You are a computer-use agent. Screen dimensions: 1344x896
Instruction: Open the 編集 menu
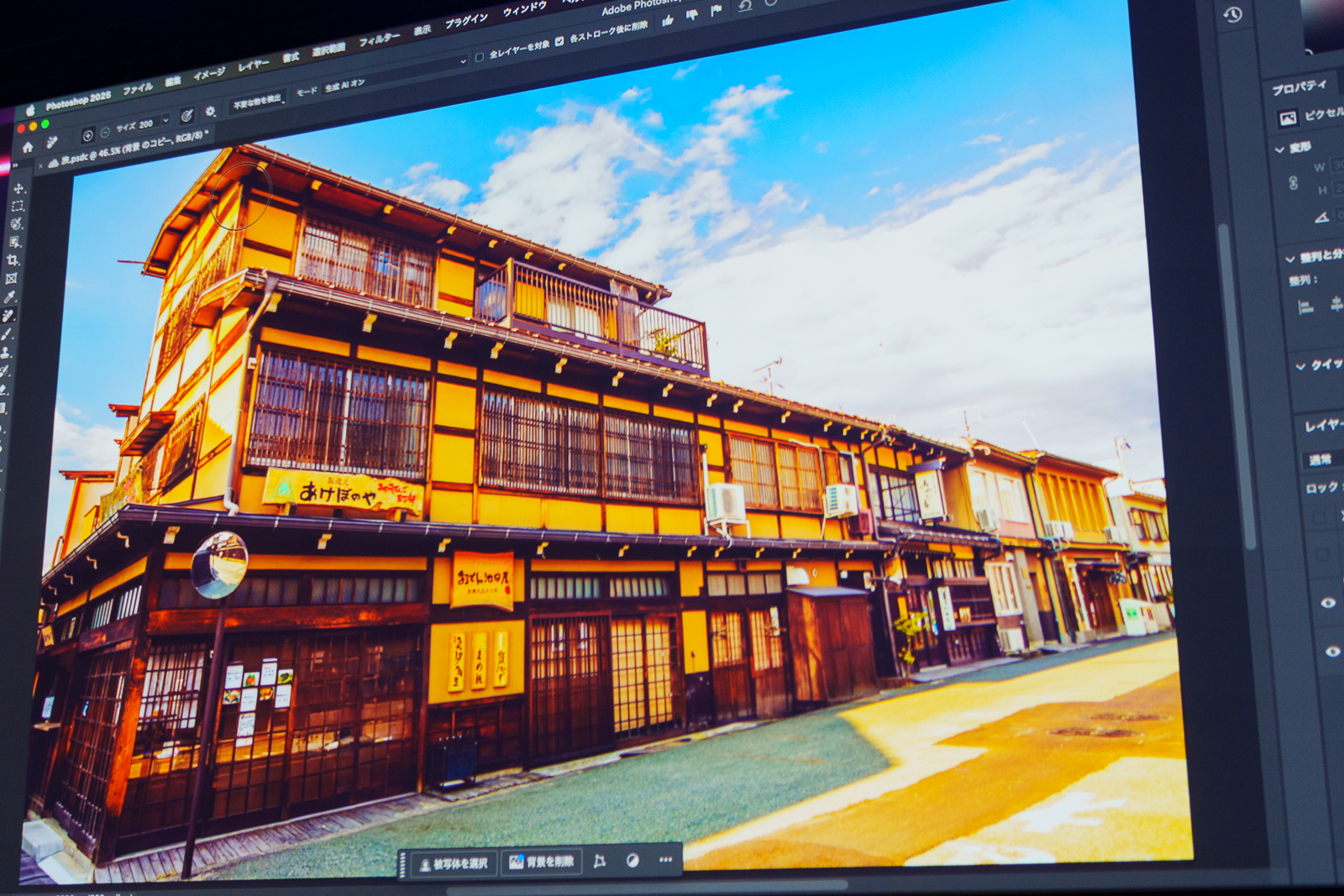173,81
